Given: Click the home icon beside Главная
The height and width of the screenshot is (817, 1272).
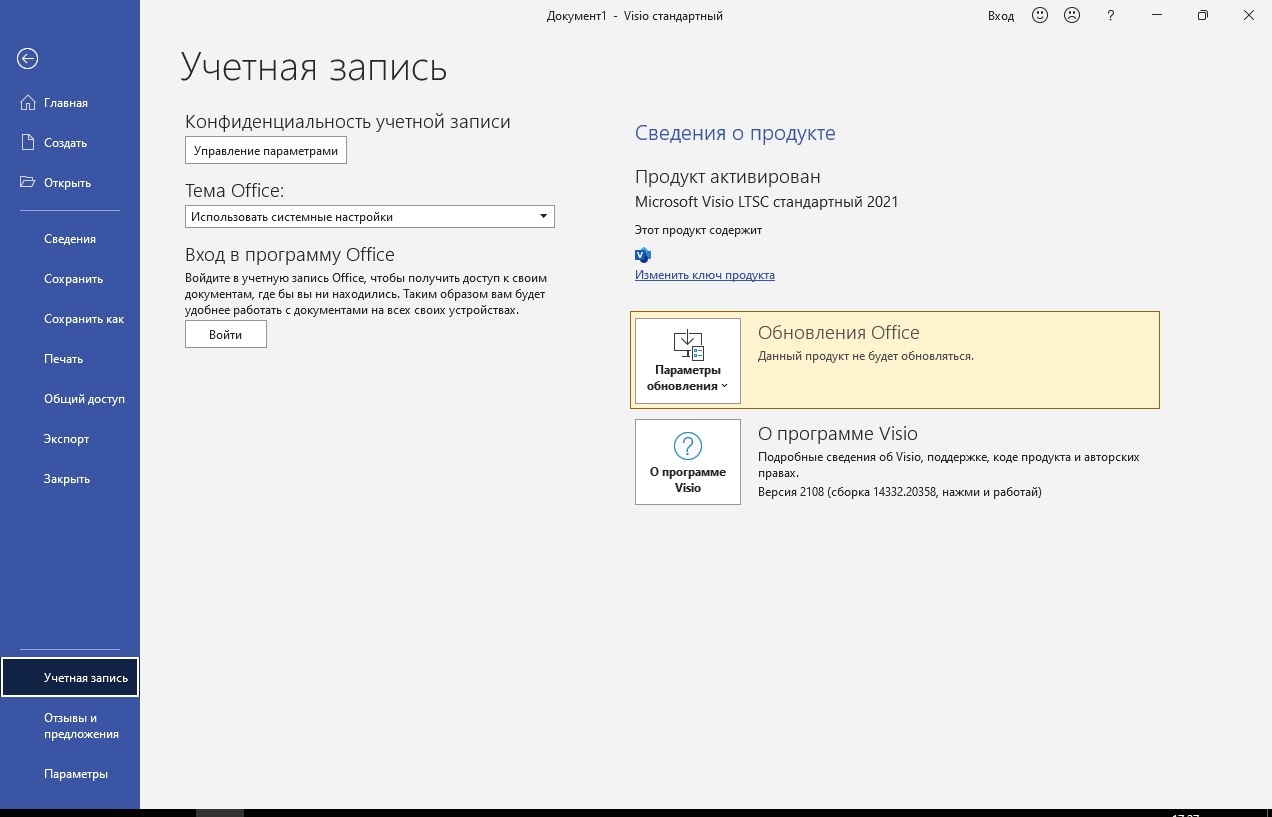Looking at the screenshot, I should point(28,103).
